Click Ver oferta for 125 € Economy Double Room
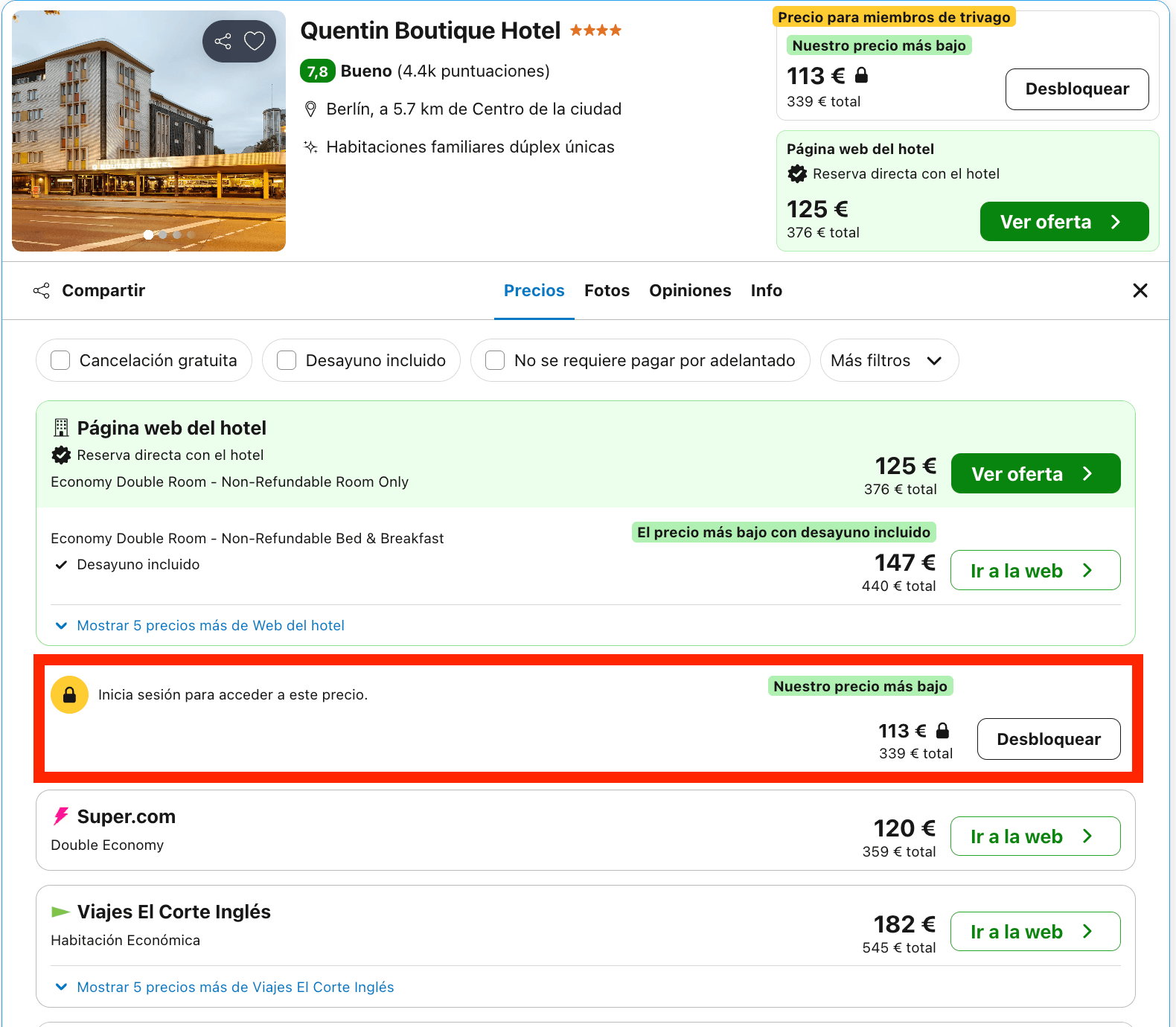 (1035, 474)
